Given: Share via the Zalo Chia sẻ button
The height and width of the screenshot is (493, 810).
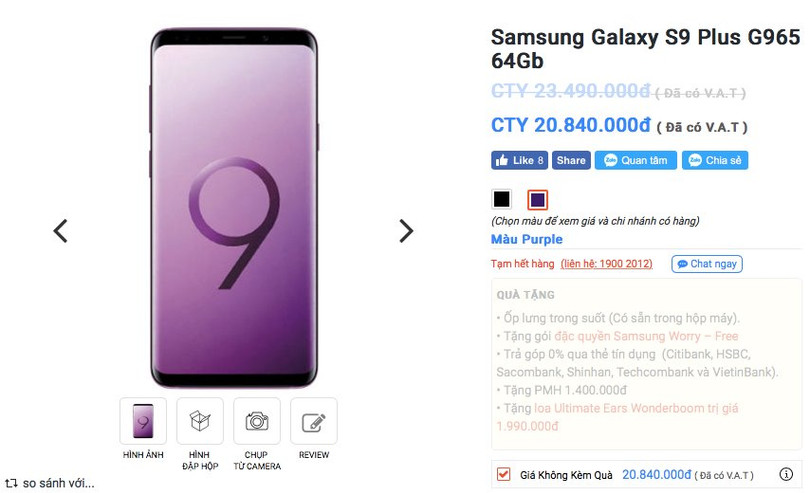Looking at the screenshot, I should click(x=715, y=160).
